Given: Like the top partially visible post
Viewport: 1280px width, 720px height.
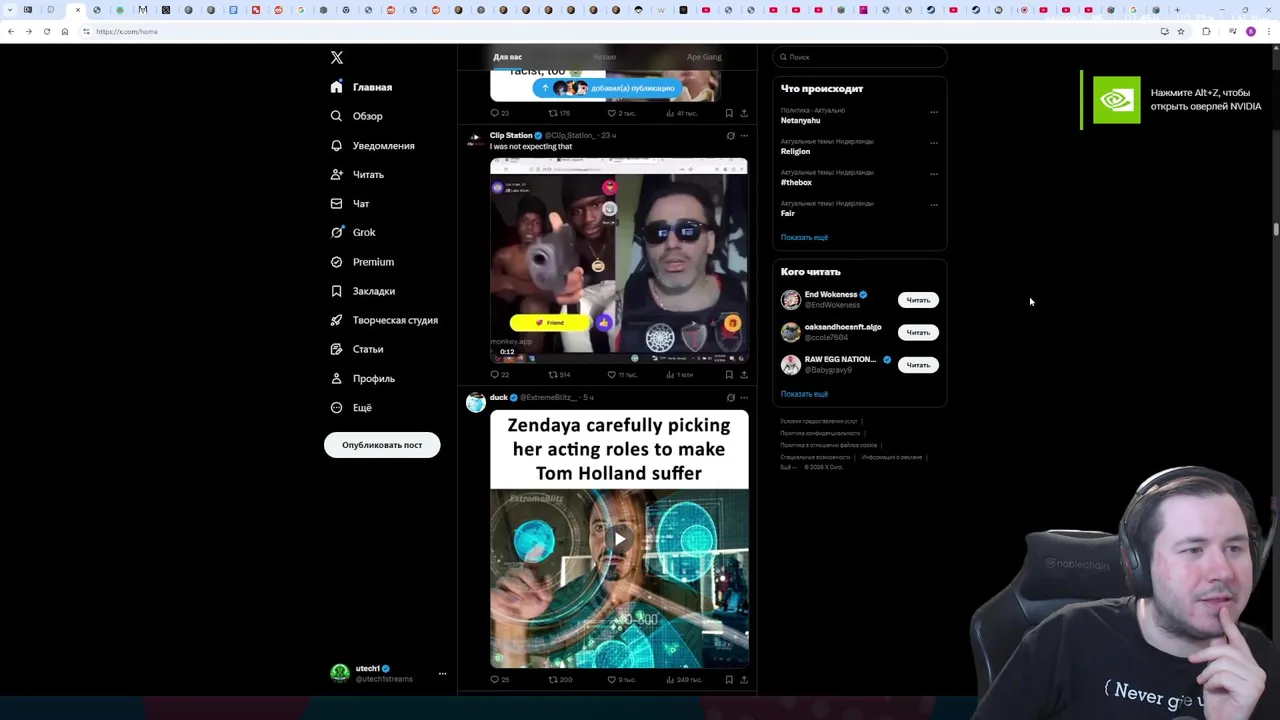Looking at the screenshot, I should (622, 113).
